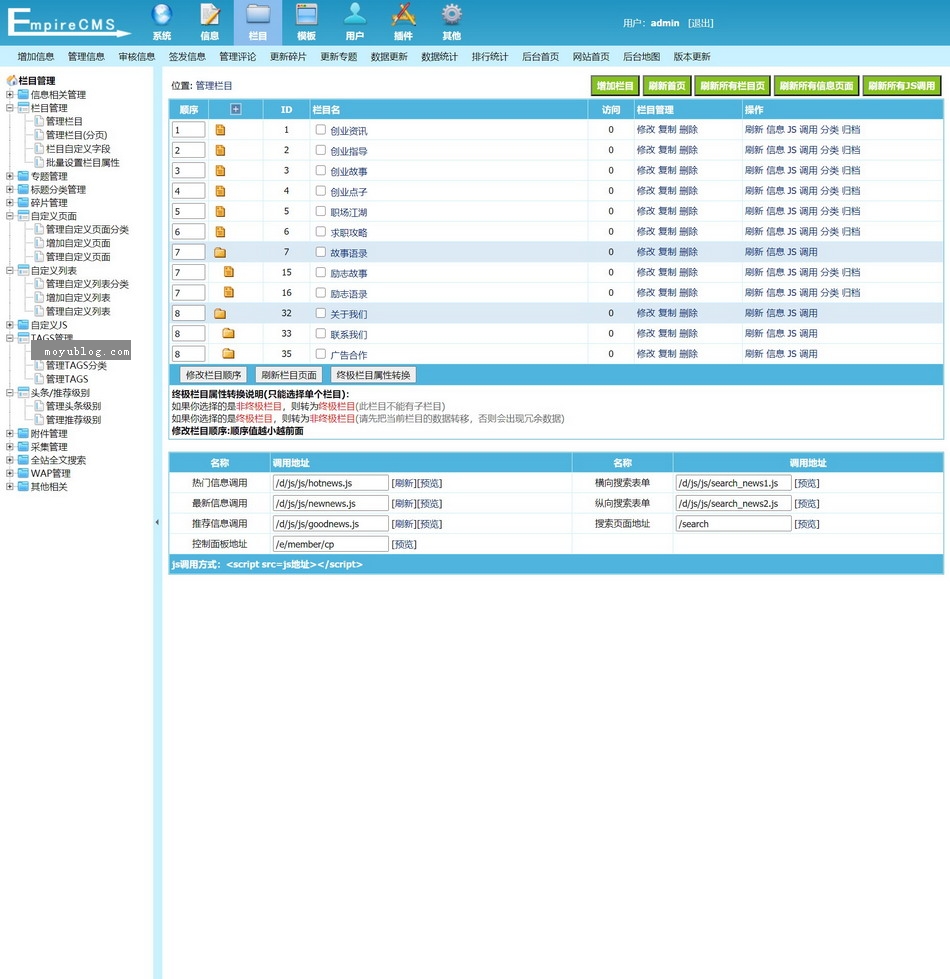Open 管理头条级别 in the sidebar tree
Viewport: 950px width, 979px height.
click(x=73, y=406)
